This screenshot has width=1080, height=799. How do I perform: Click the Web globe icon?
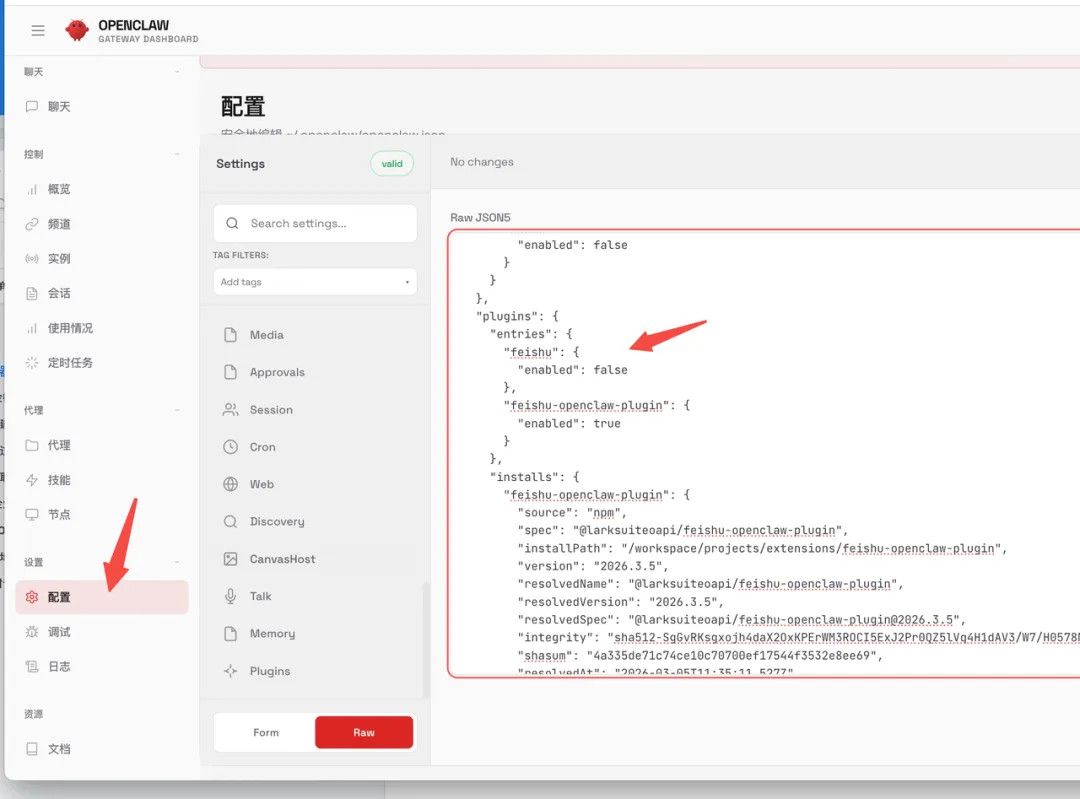(231, 484)
